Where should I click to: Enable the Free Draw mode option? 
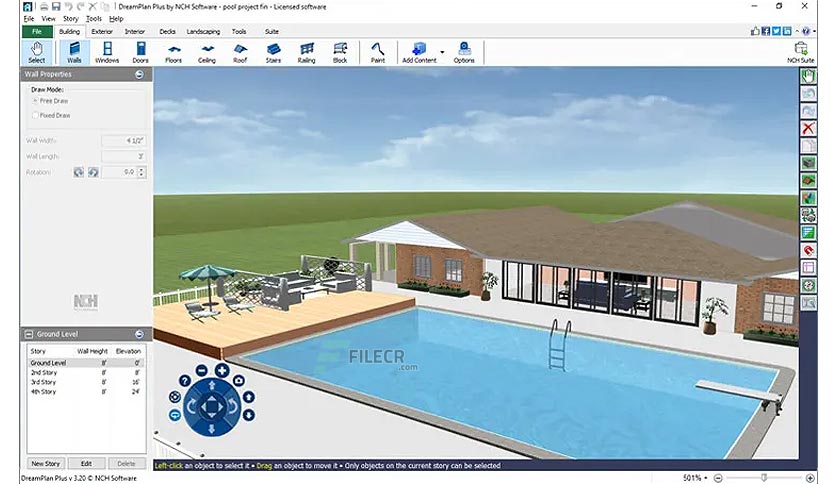pos(35,101)
